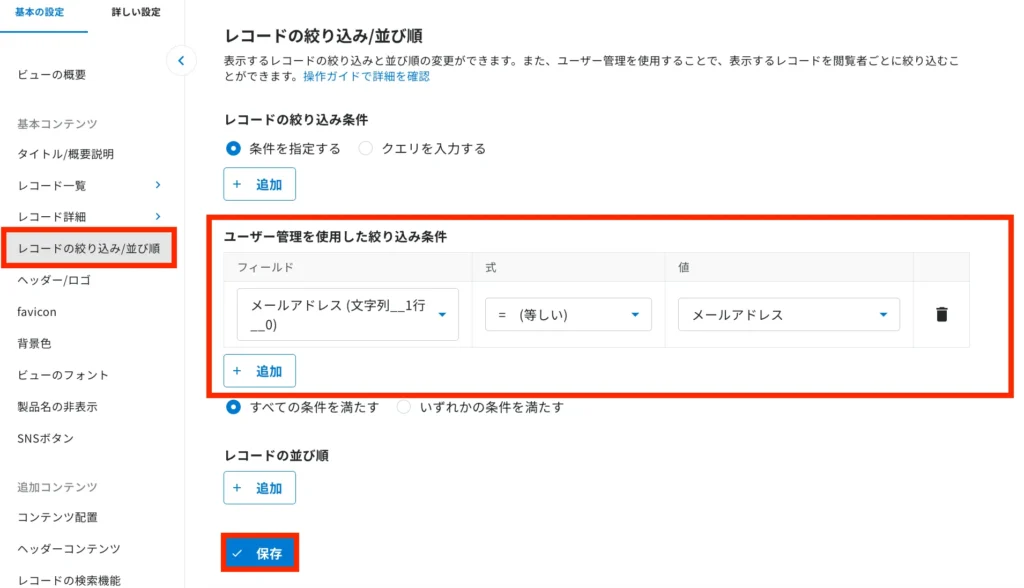
Task: Expand the レコード一覧 submenu arrow
Action: click(158, 185)
